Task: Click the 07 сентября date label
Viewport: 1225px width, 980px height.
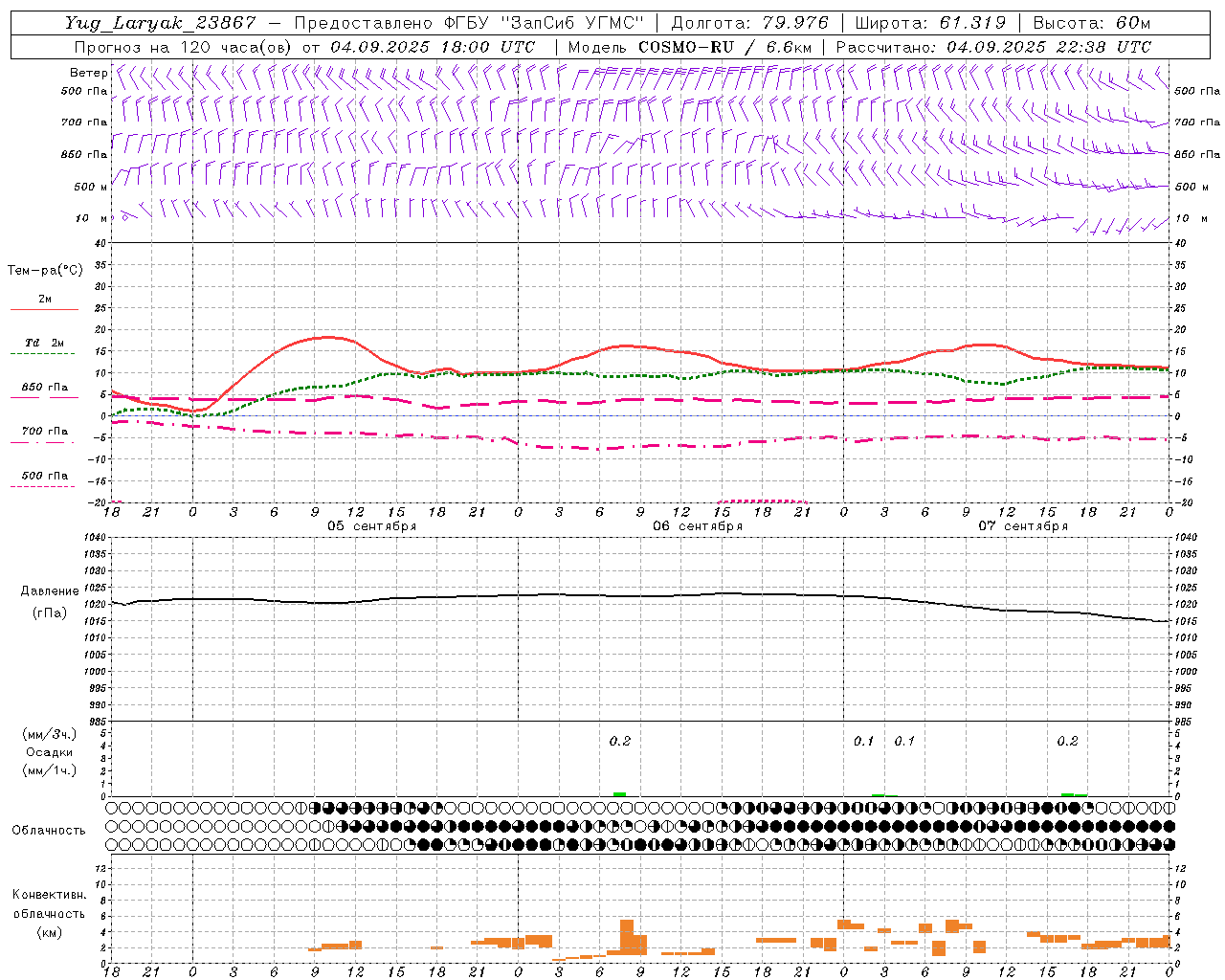Action: tap(1023, 526)
